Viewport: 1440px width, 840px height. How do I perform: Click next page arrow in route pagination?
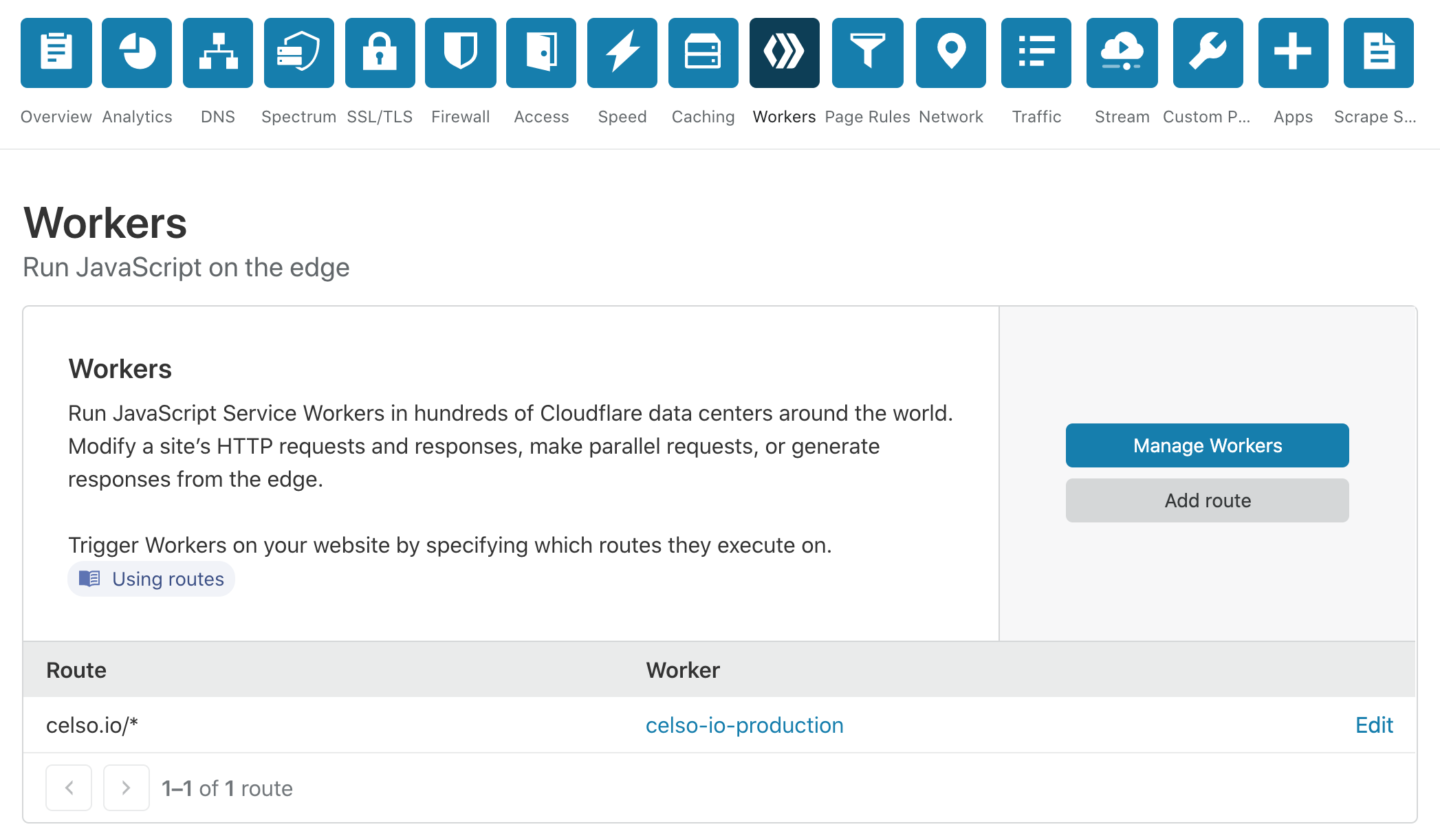click(126, 788)
